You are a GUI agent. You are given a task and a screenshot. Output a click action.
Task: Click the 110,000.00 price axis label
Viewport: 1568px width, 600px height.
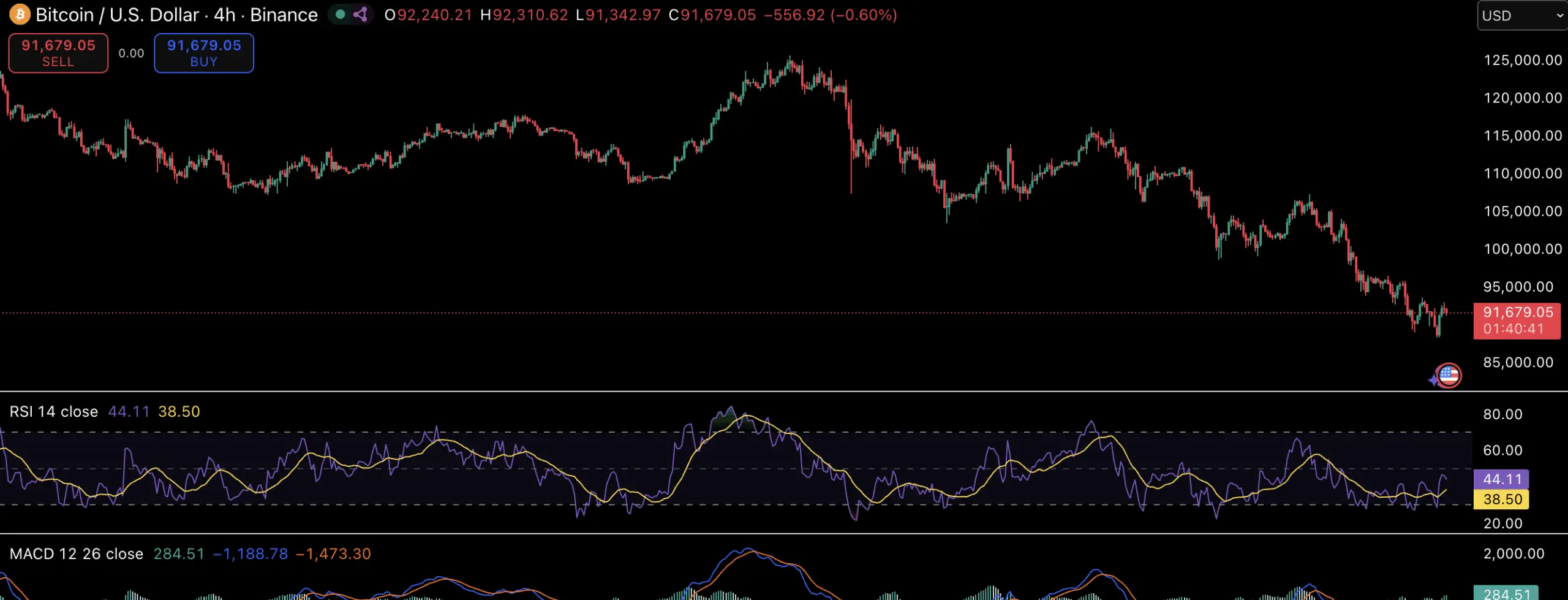[1523, 173]
